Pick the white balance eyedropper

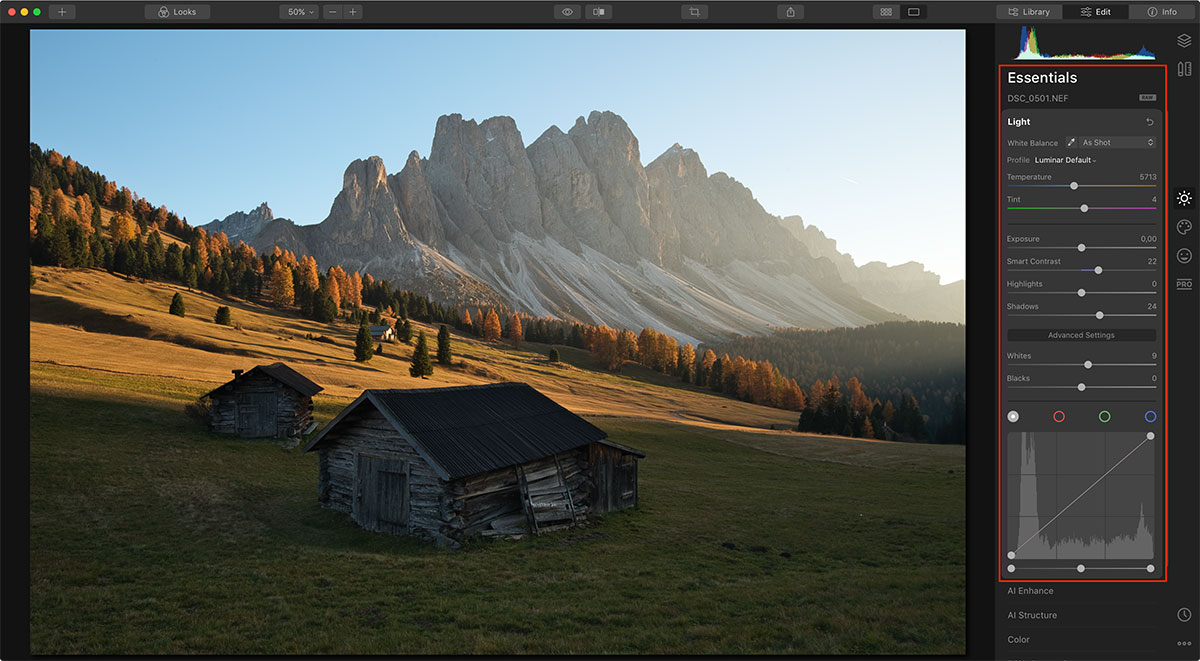coord(1071,143)
